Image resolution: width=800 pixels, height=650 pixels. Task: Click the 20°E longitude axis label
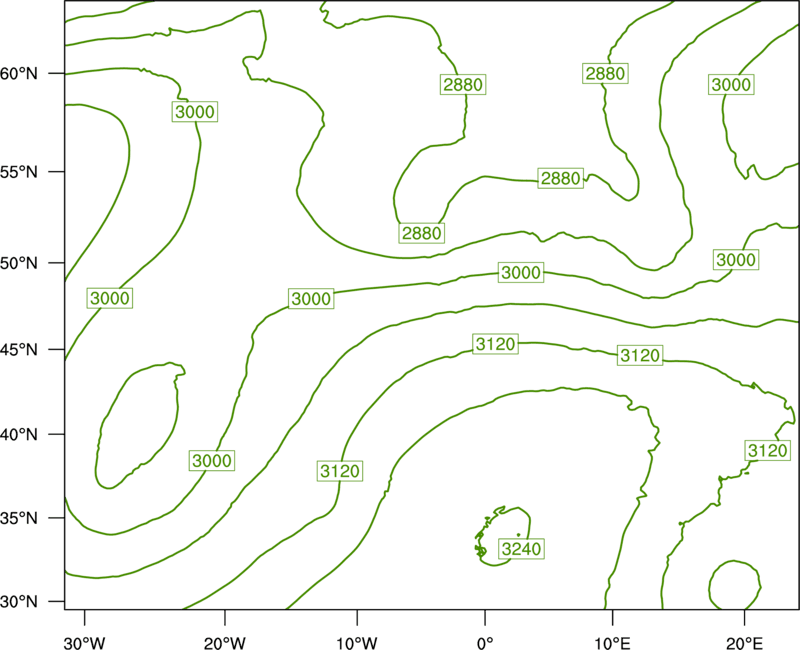744,643
